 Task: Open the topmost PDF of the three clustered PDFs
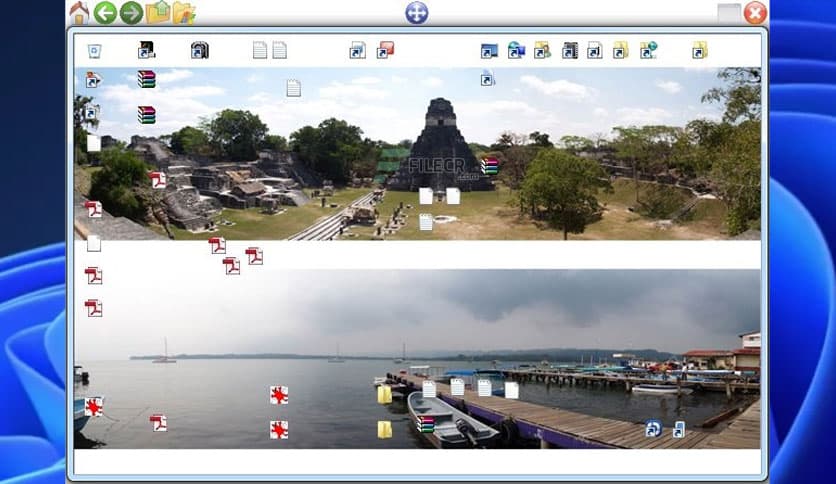click(x=217, y=246)
